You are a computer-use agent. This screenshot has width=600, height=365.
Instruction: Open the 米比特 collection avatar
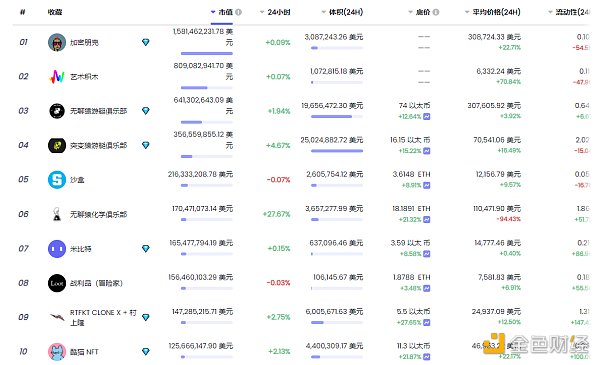coord(57,249)
